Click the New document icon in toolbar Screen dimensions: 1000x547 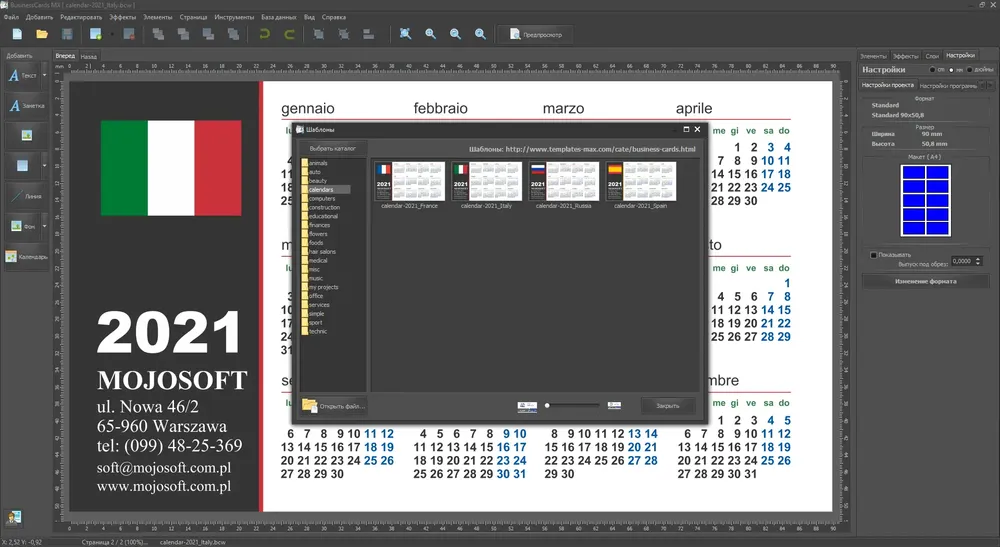(x=17, y=34)
